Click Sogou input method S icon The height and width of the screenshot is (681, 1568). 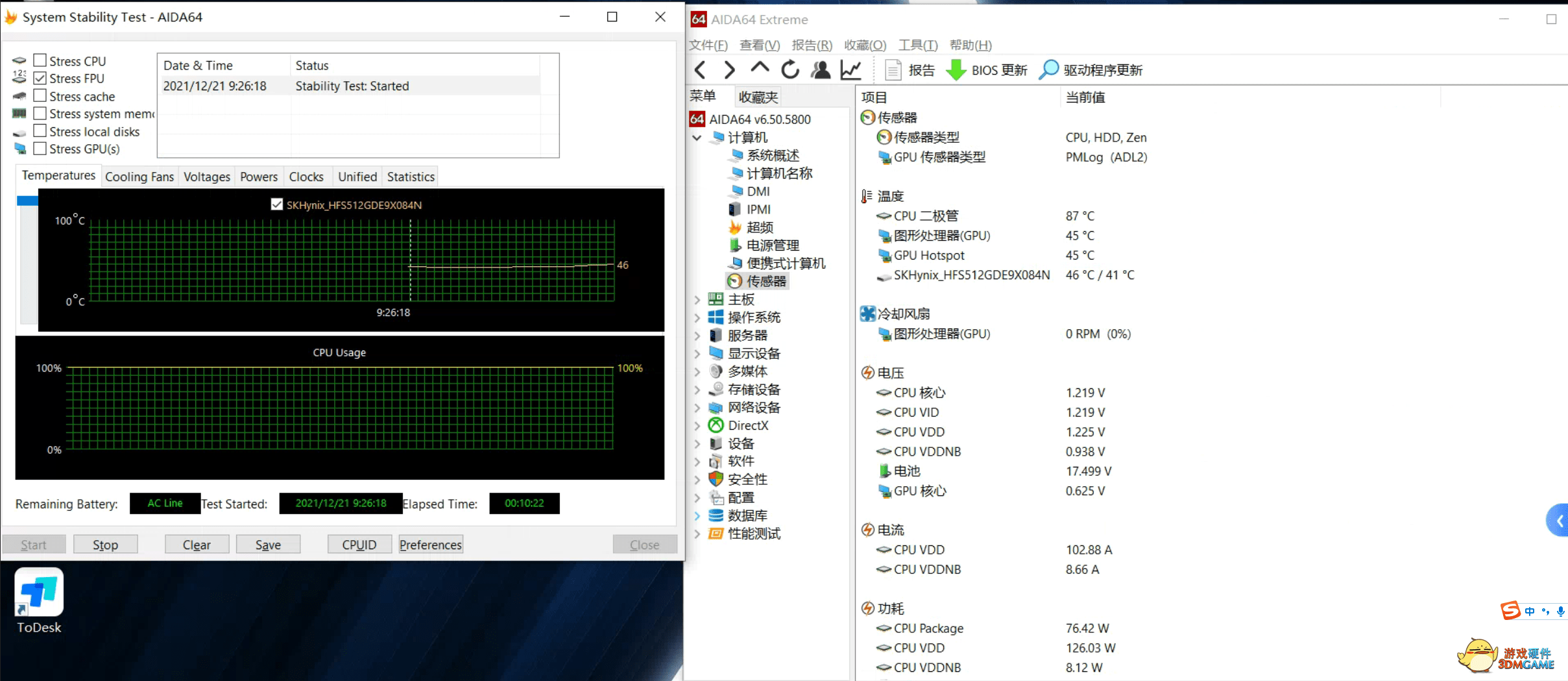[x=1511, y=611]
